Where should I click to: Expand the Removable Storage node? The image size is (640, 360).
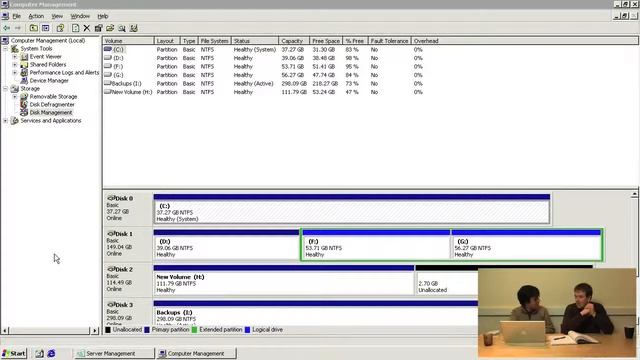tap(15, 97)
